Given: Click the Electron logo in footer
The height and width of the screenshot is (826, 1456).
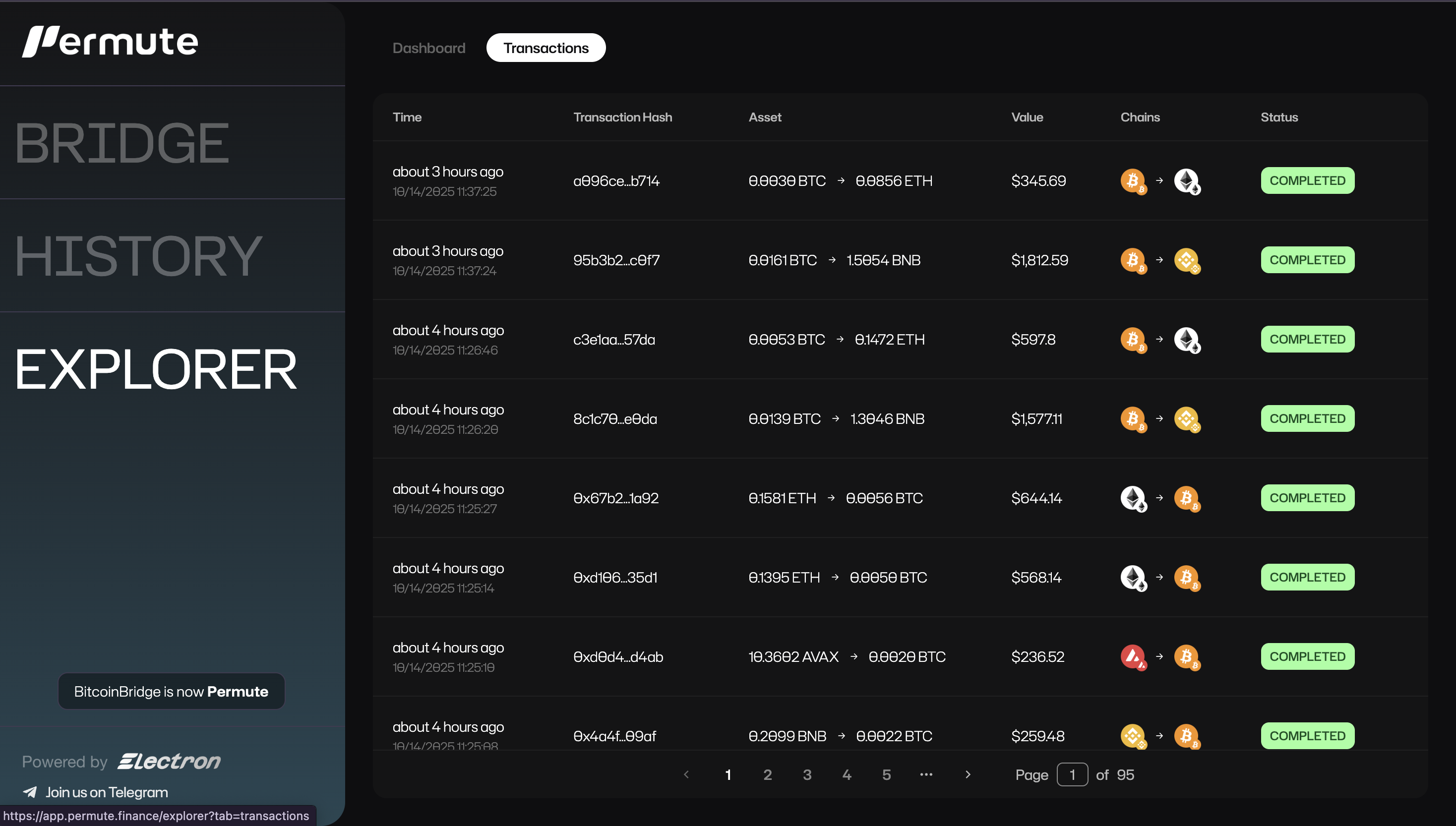Looking at the screenshot, I should [169, 762].
